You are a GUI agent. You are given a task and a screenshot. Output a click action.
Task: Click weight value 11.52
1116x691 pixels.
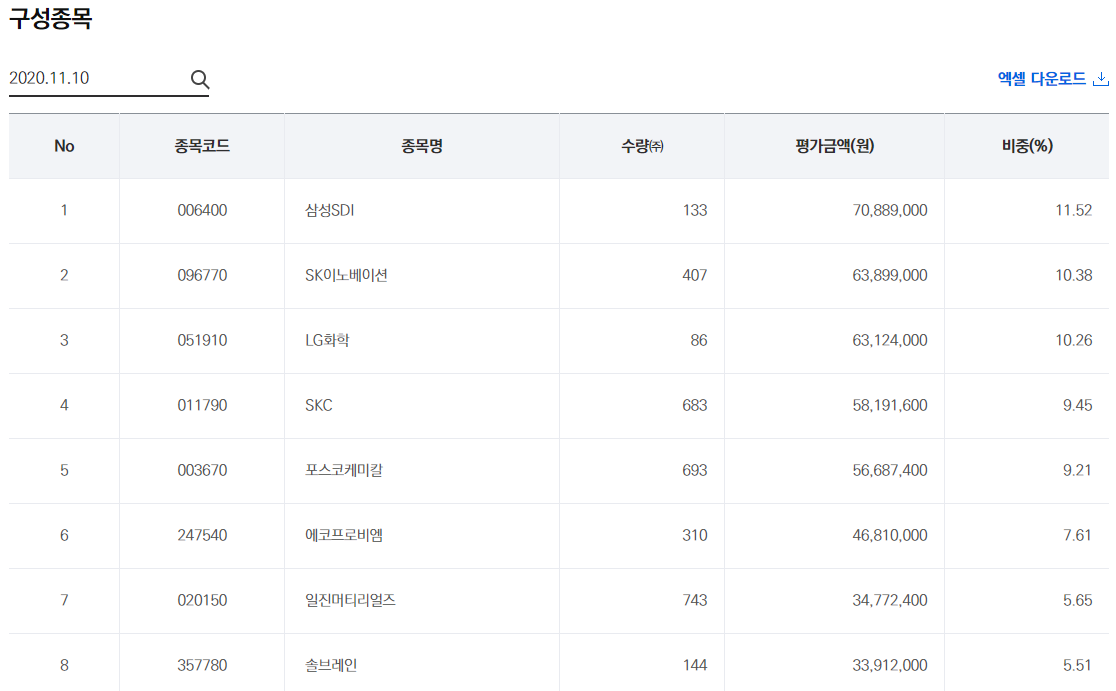pyautogui.click(x=1073, y=211)
